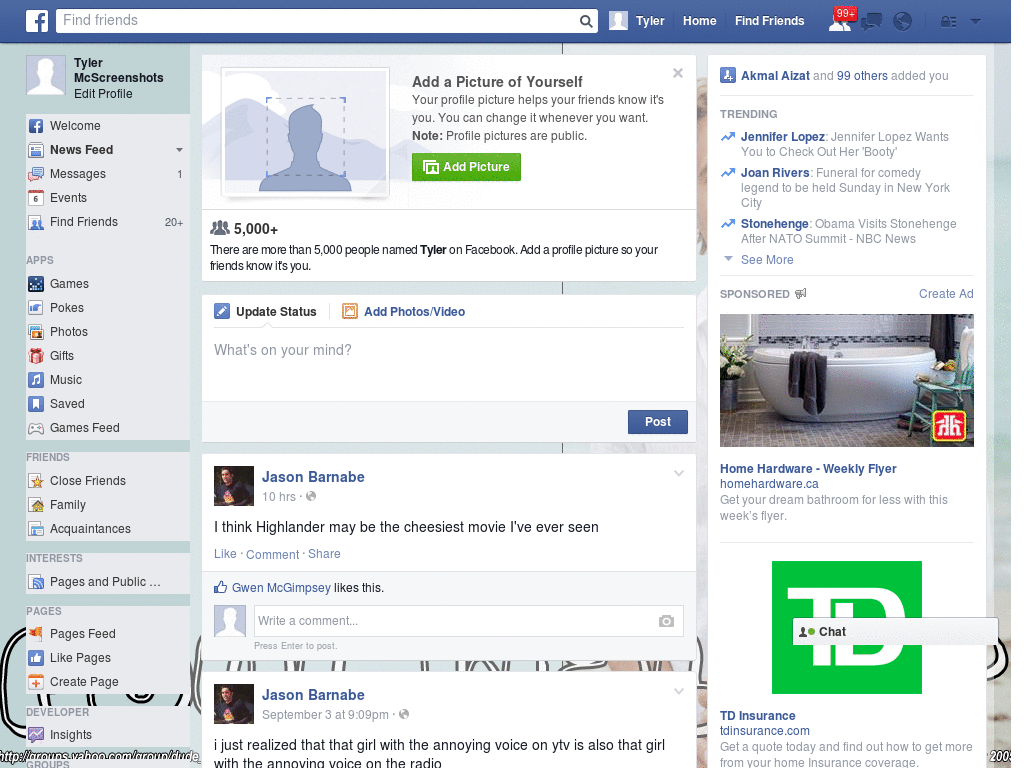
Task: Click the Close Friends star icon
Action: pyautogui.click(x=36, y=481)
